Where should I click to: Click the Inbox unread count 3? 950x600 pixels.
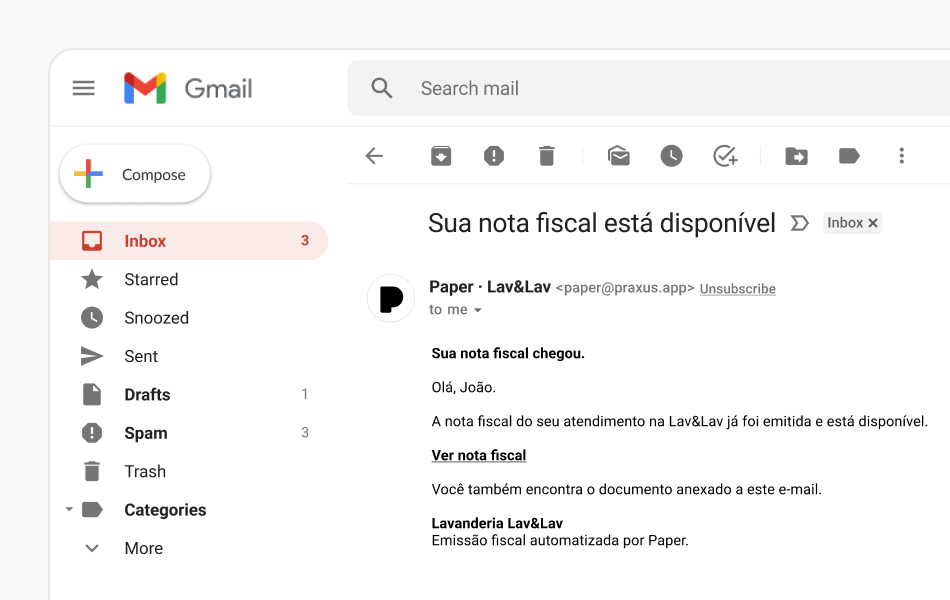[x=305, y=241]
